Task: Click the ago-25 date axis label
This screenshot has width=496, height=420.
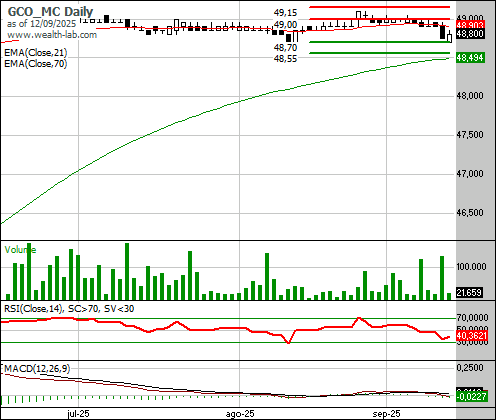Action: coord(240,414)
